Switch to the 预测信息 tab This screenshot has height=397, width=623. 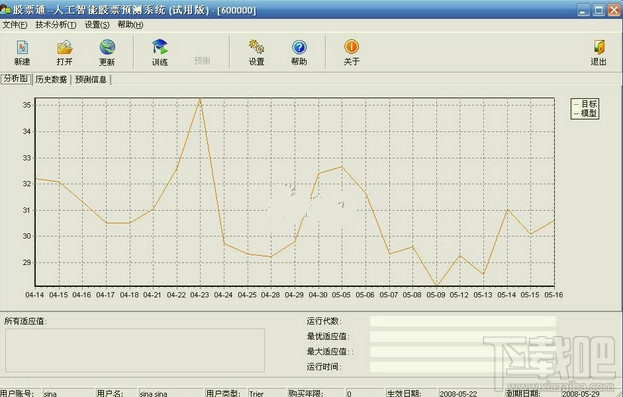[91, 79]
